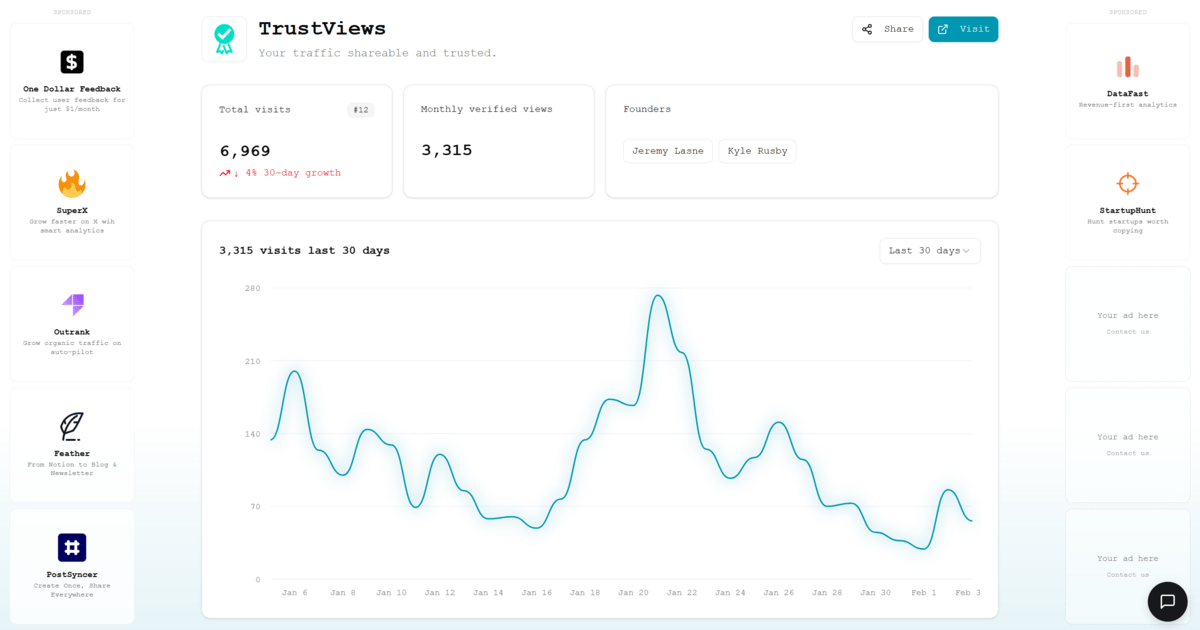Click the PostSyncer hashtag icon

pyautogui.click(x=72, y=547)
